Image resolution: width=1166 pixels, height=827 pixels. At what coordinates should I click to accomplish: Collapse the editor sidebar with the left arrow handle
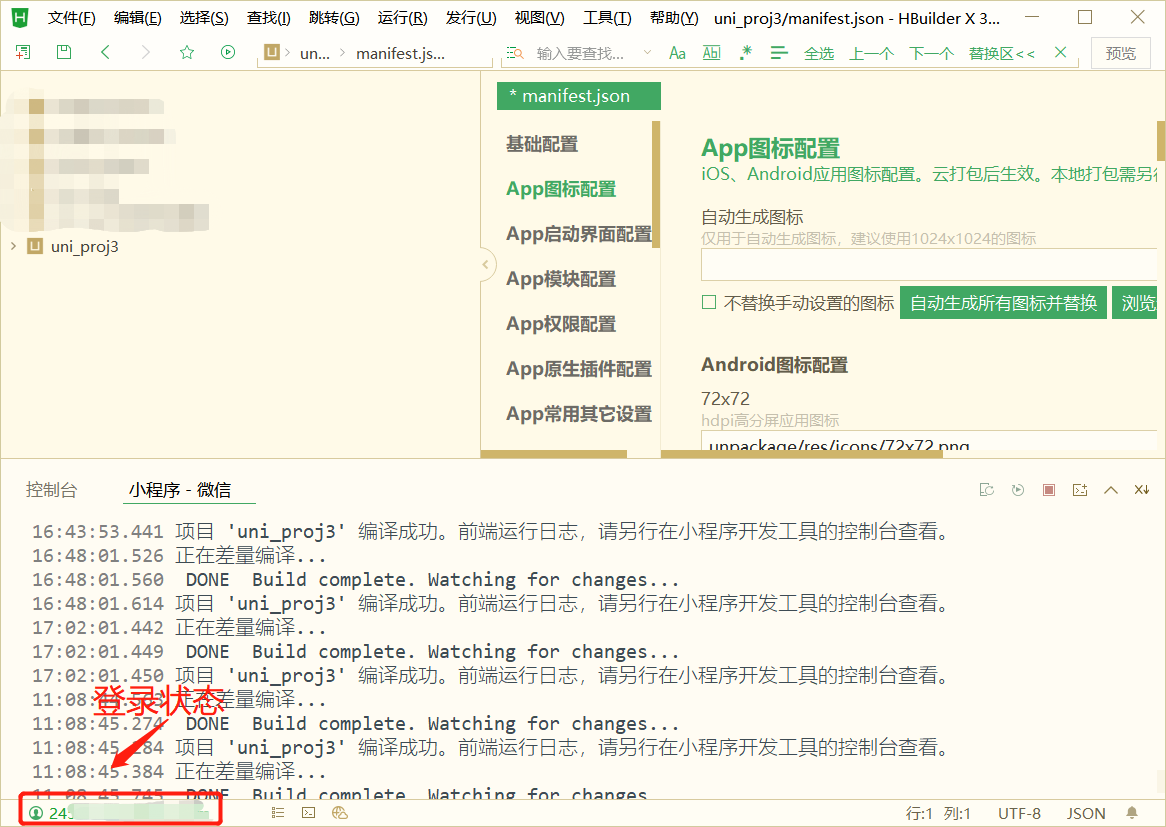(x=485, y=264)
